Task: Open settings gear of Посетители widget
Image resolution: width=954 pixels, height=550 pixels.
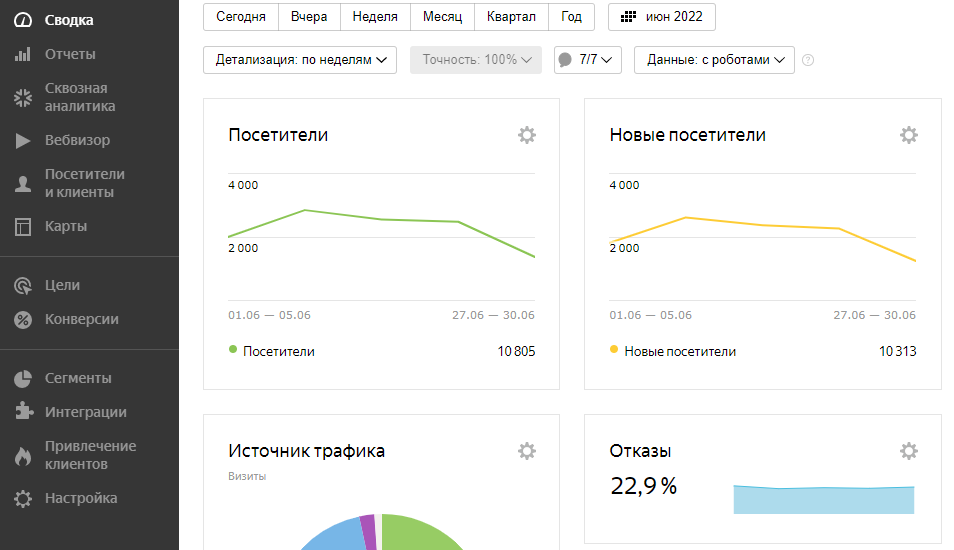Action: click(x=526, y=134)
